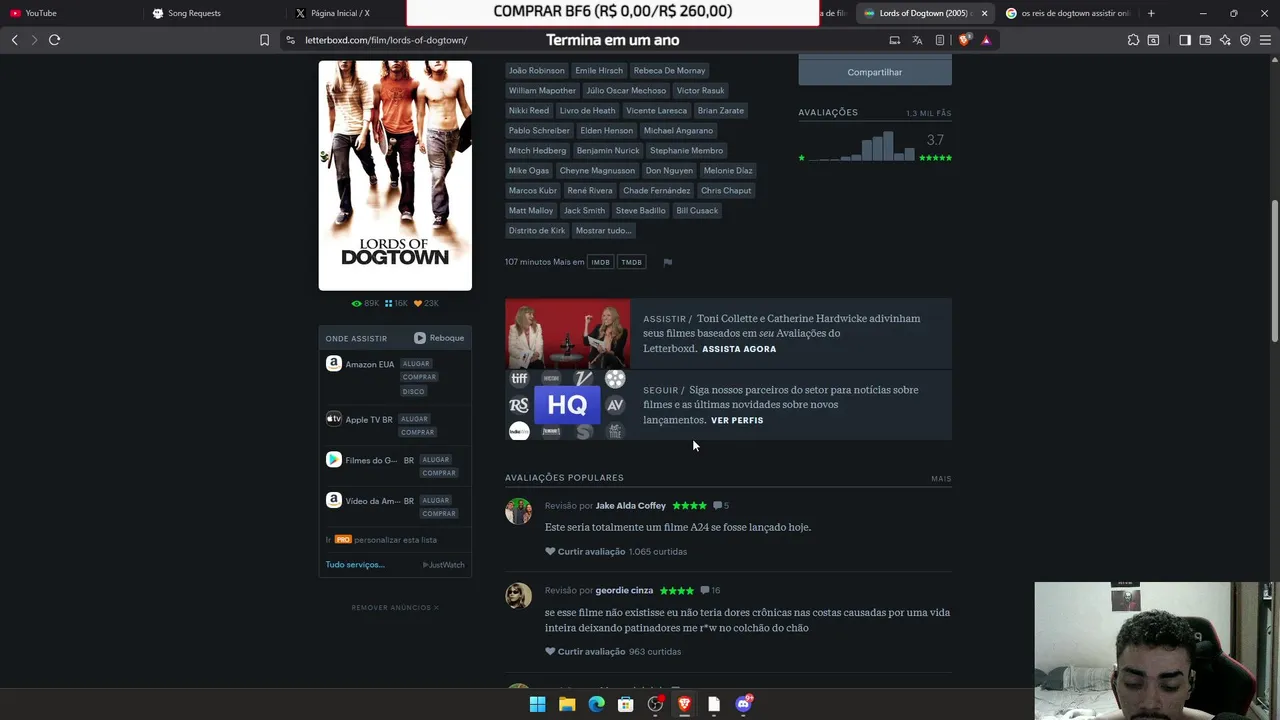This screenshot has height=720, width=1280.
Task: Click Remover Anúncios link
Action: click(x=395, y=608)
